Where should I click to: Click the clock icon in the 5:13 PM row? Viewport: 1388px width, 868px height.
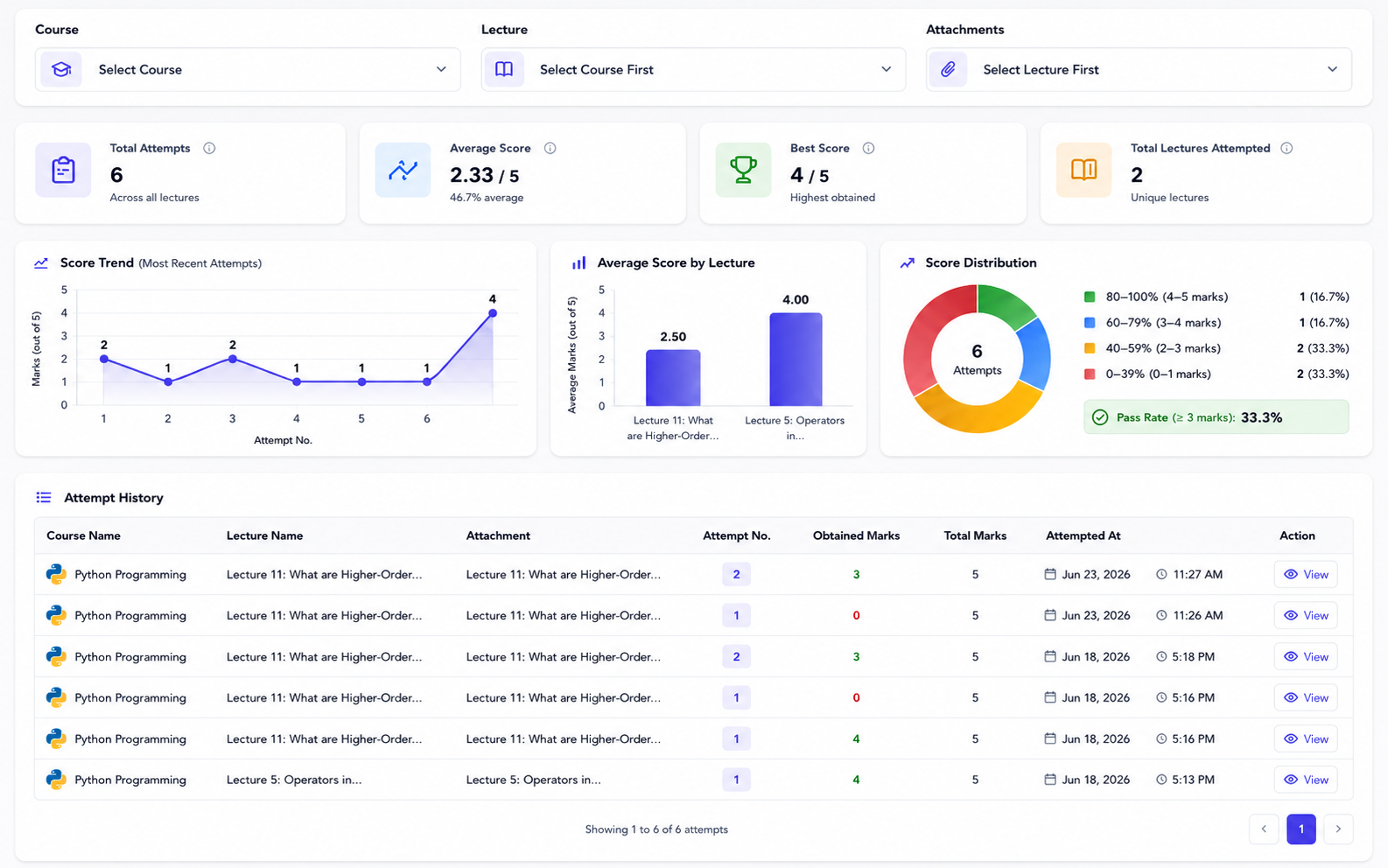pyautogui.click(x=1161, y=780)
